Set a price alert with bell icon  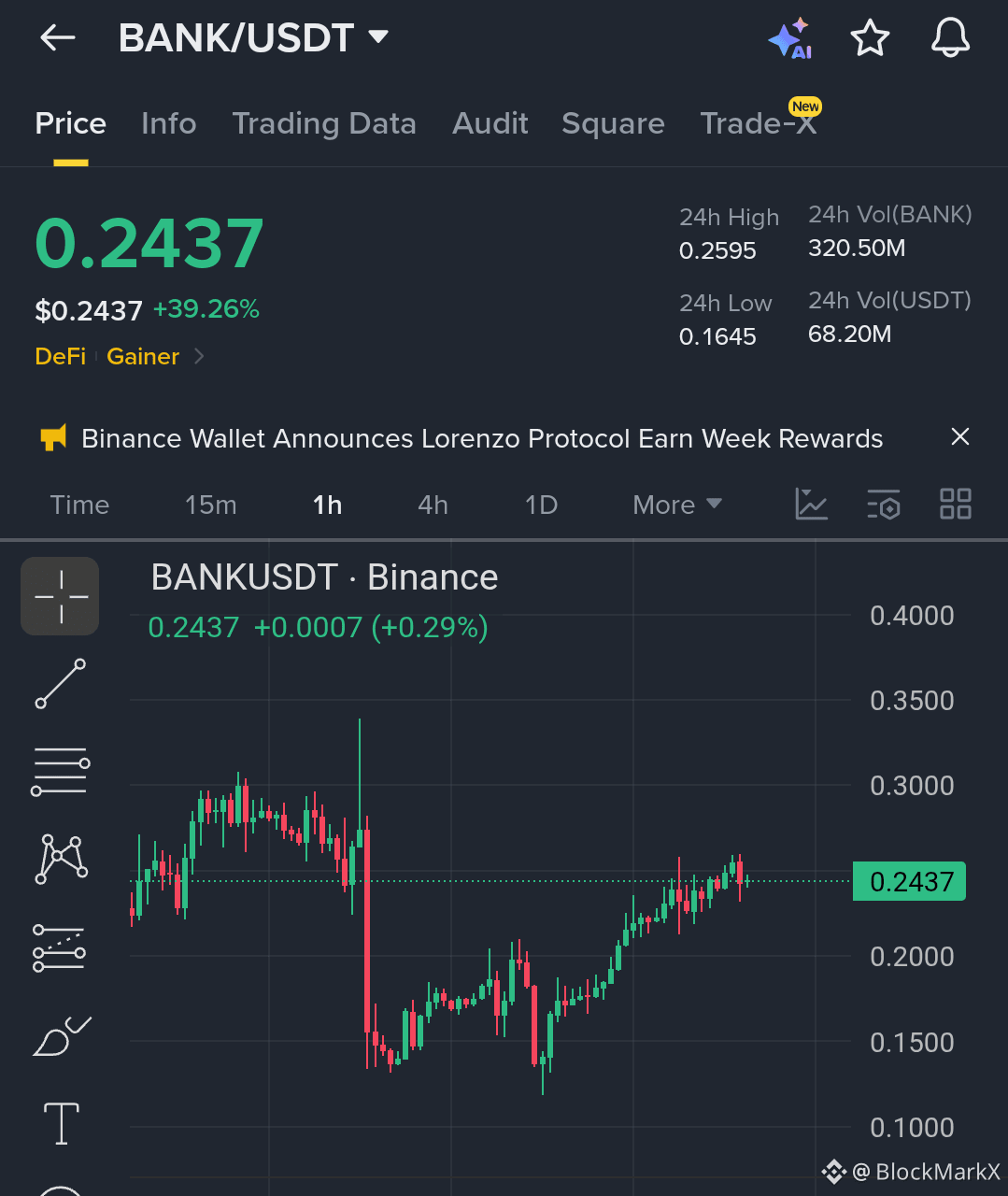[951, 38]
